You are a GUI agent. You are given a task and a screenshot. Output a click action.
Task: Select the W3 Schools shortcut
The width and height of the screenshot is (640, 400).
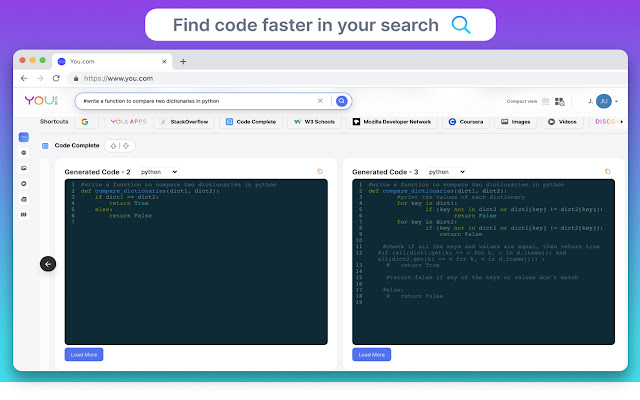314,122
